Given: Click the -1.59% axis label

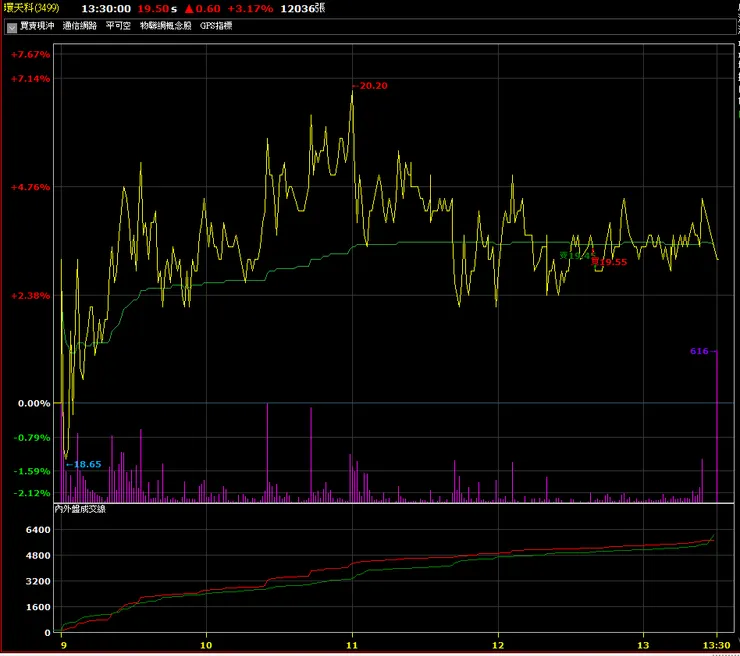Looking at the screenshot, I should 32,471.
